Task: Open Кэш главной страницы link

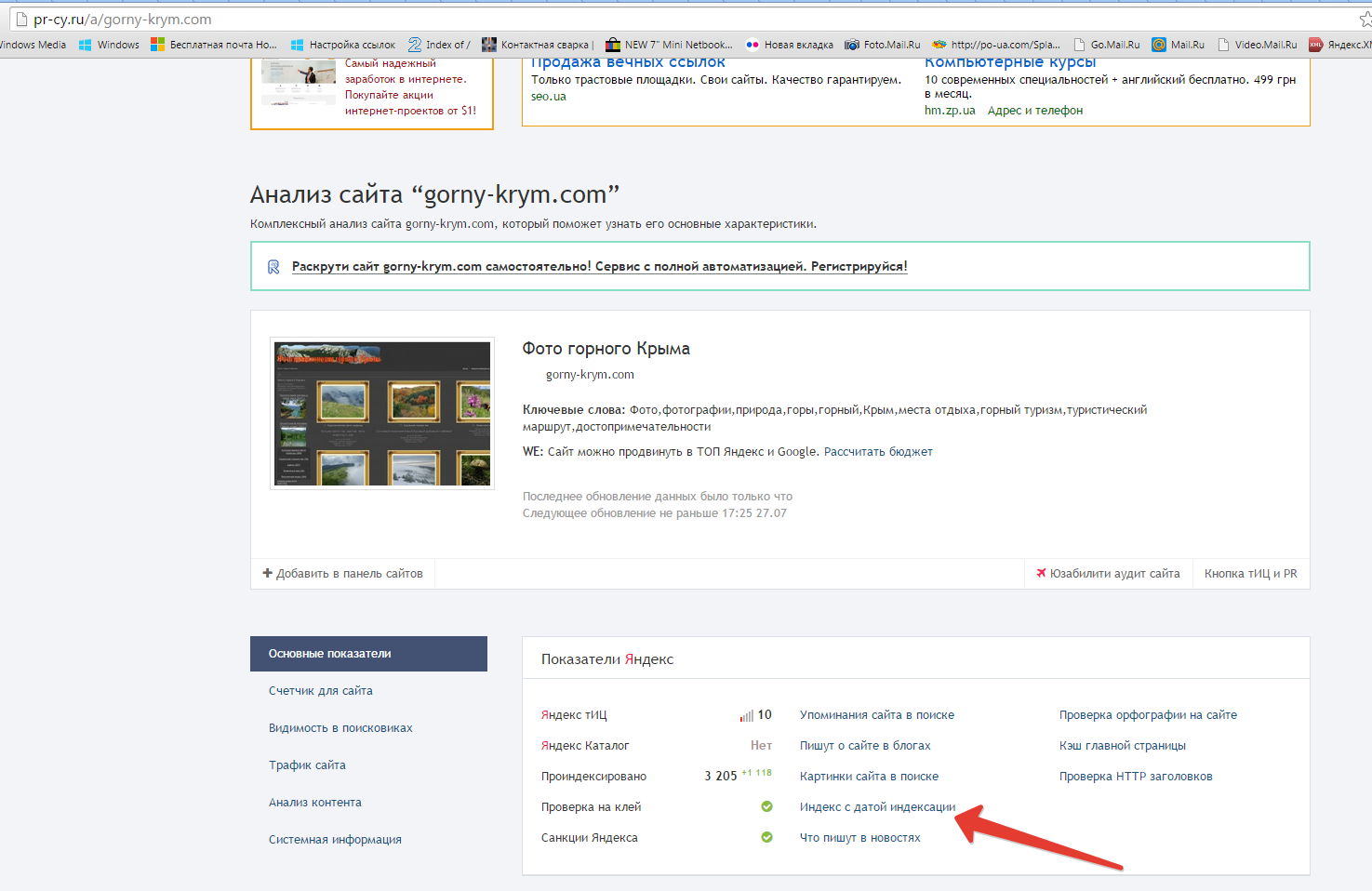Action: pyautogui.click(x=1123, y=746)
